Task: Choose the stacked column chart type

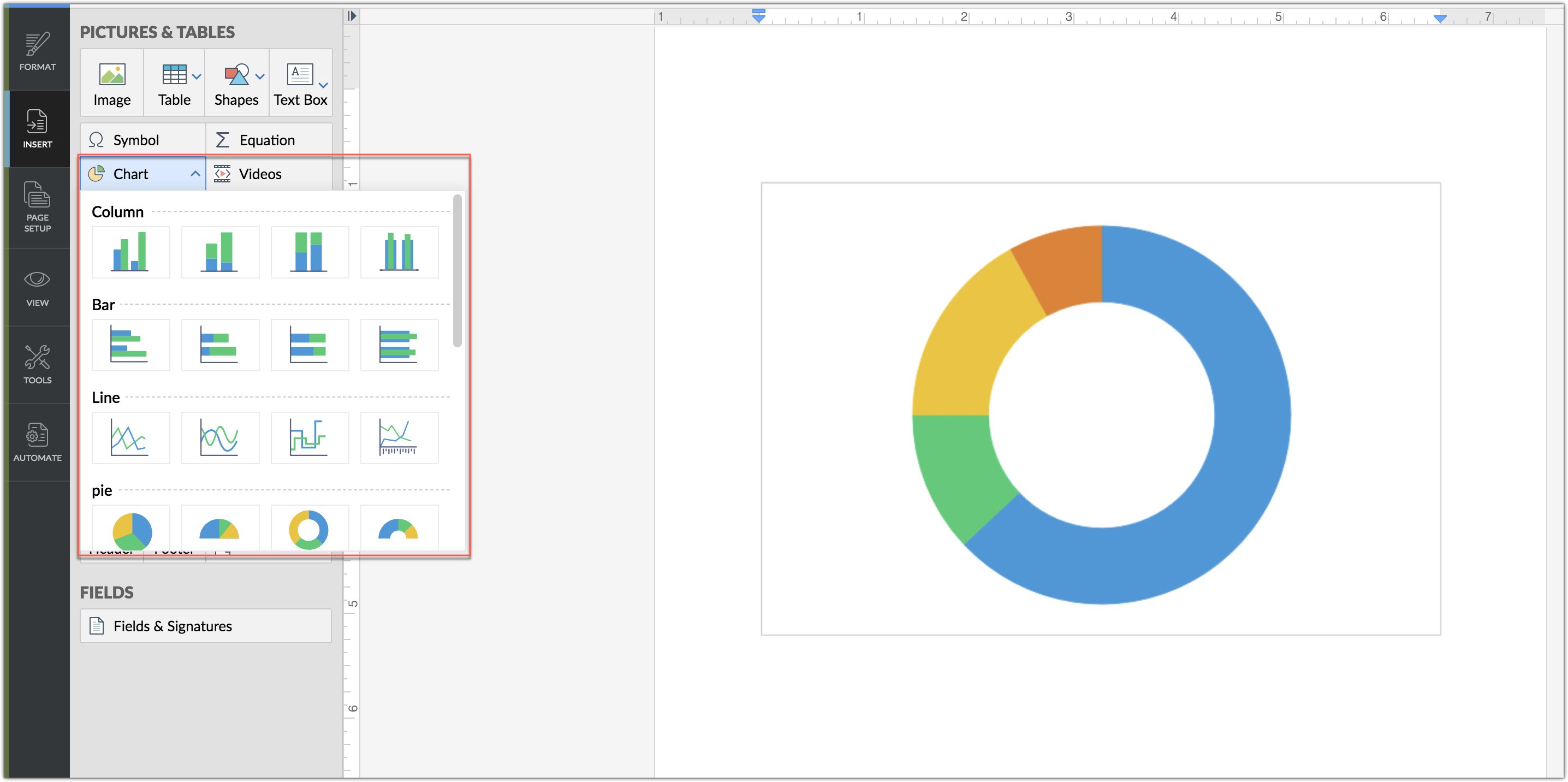Action: pos(219,252)
